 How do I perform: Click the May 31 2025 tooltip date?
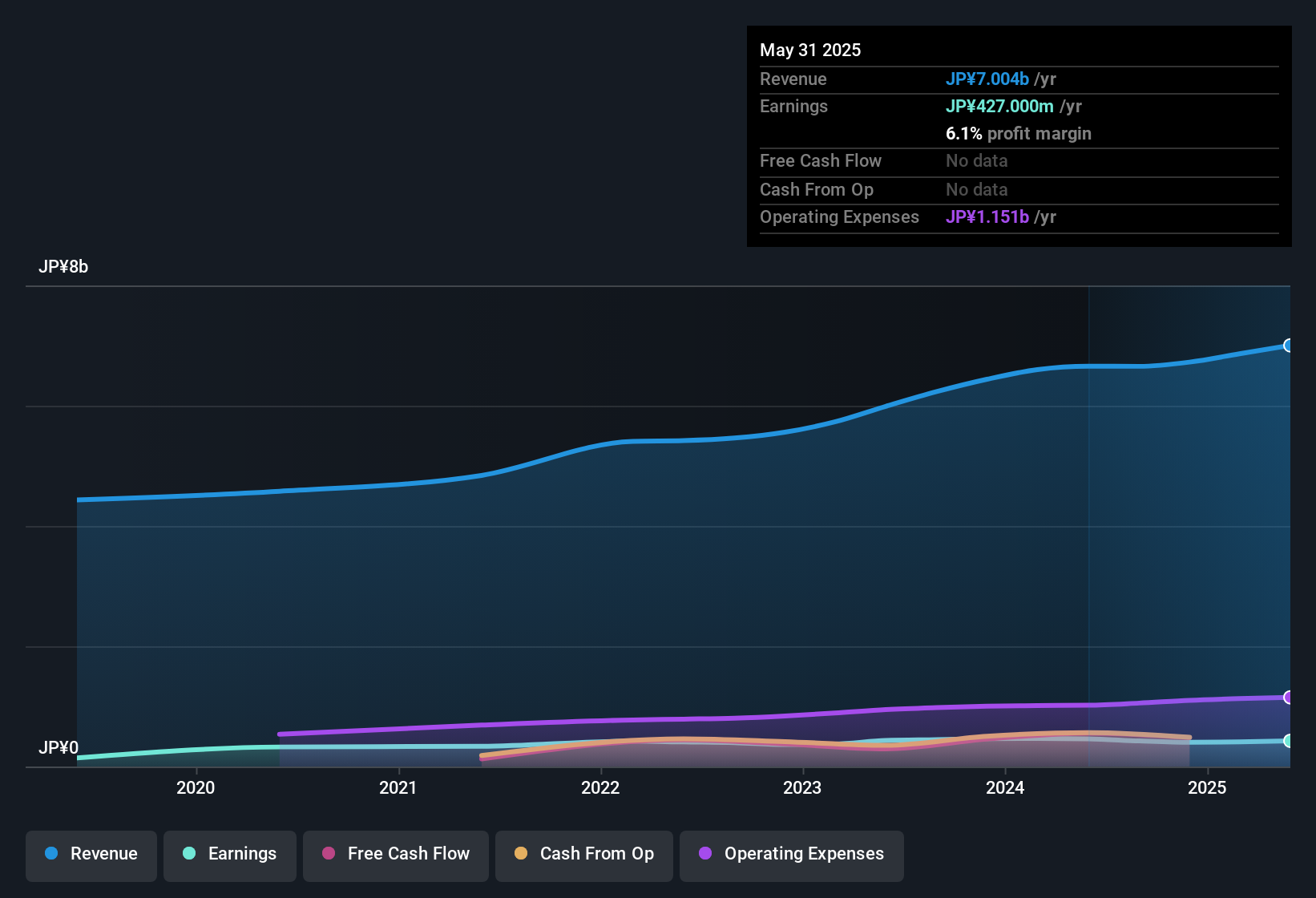point(810,50)
